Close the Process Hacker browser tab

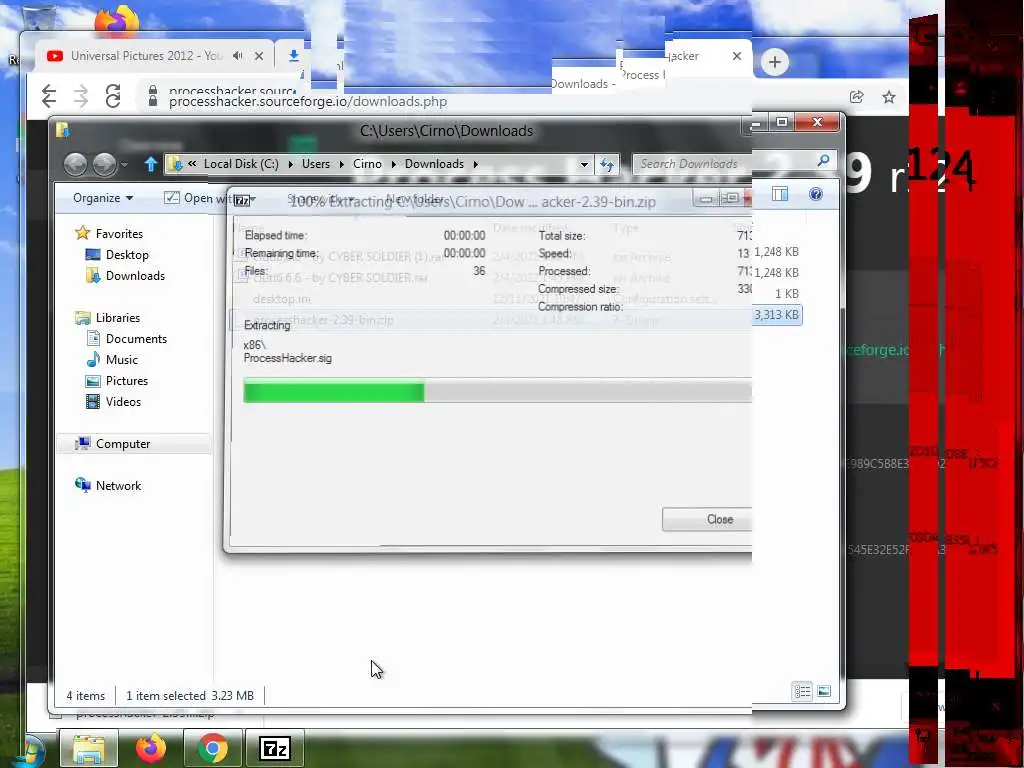[737, 56]
